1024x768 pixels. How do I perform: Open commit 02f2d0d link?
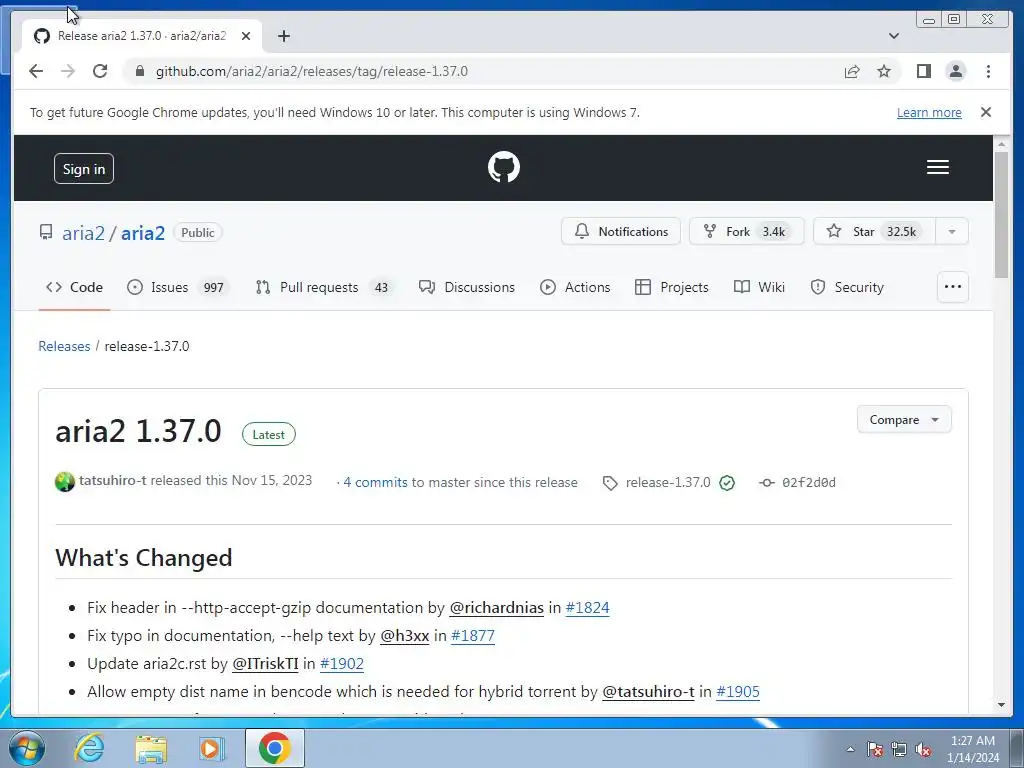(x=808, y=483)
